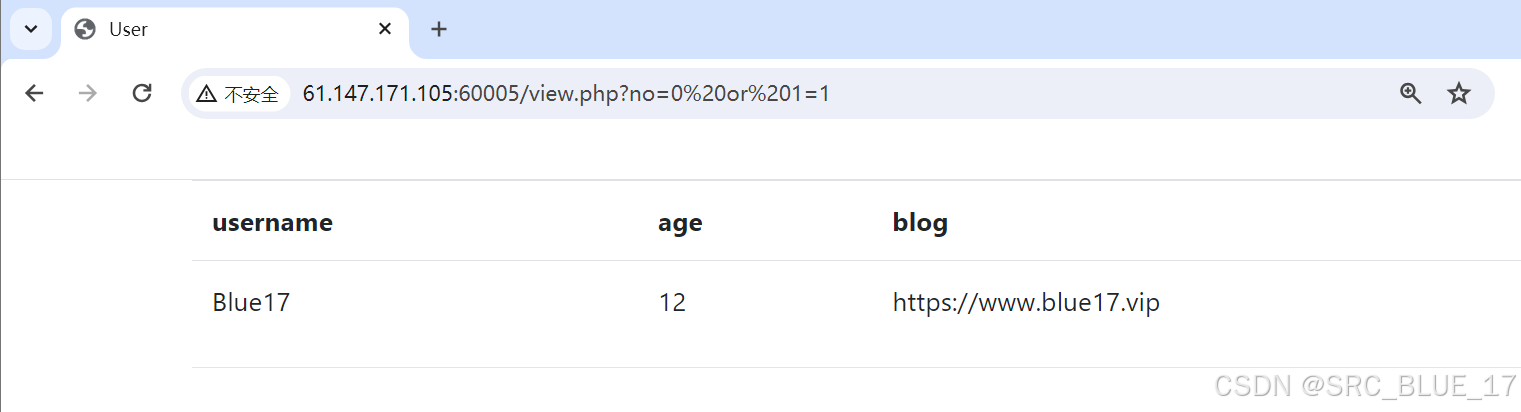
Task: Click the not-secure warning triangle icon
Action: point(206,94)
